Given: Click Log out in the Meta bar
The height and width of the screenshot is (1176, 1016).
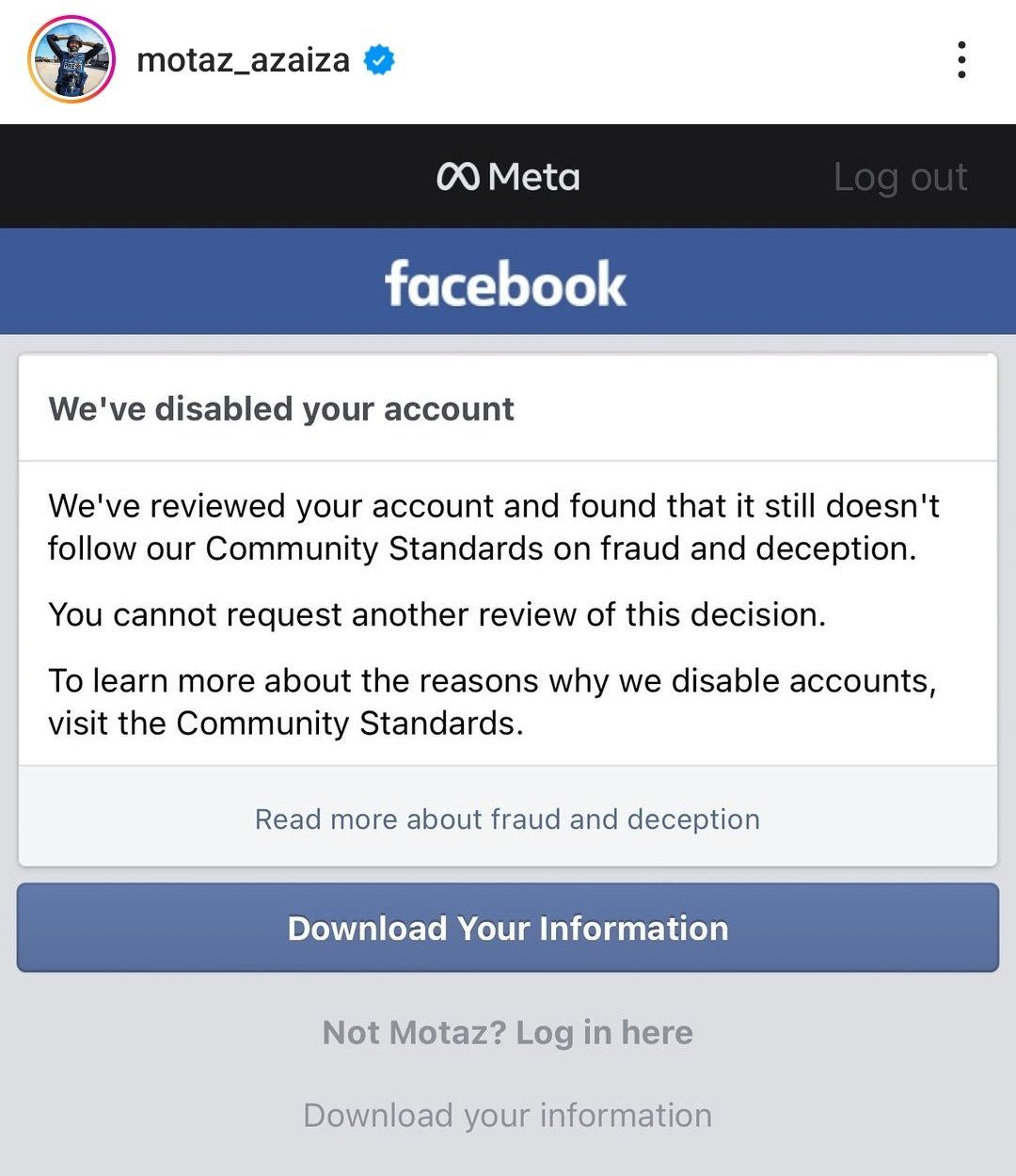Looking at the screenshot, I should [x=900, y=177].
